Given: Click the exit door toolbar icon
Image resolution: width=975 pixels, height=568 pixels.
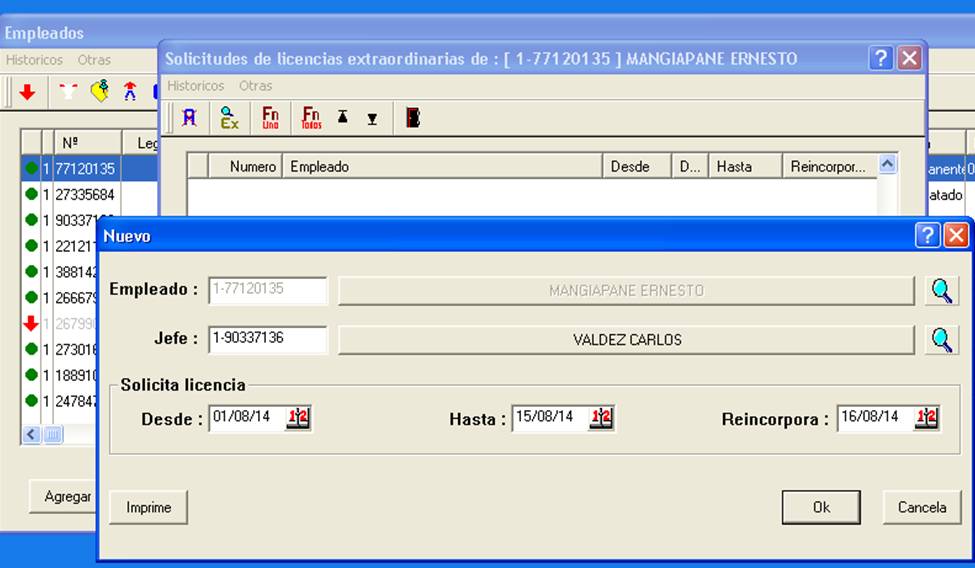Looking at the screenshot, I should tap(413, 117).
